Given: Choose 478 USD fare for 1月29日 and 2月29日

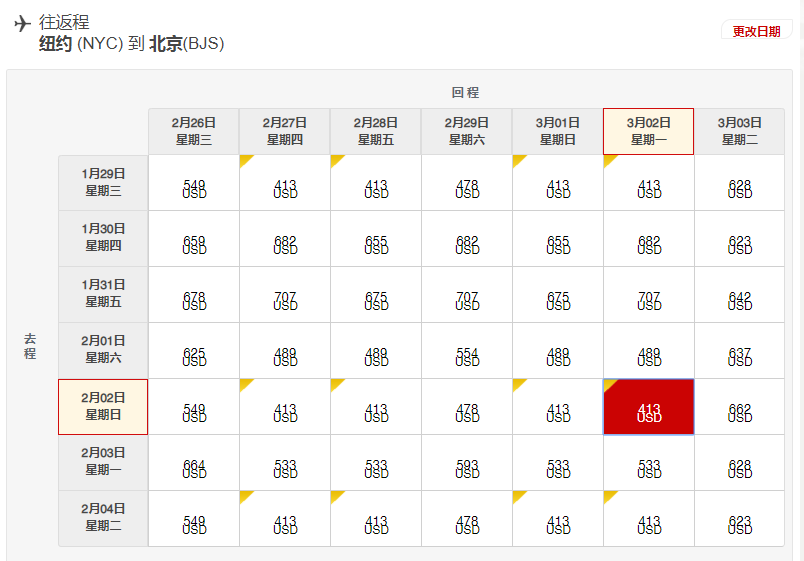Looking at the screenshot, I should [467, 183].
